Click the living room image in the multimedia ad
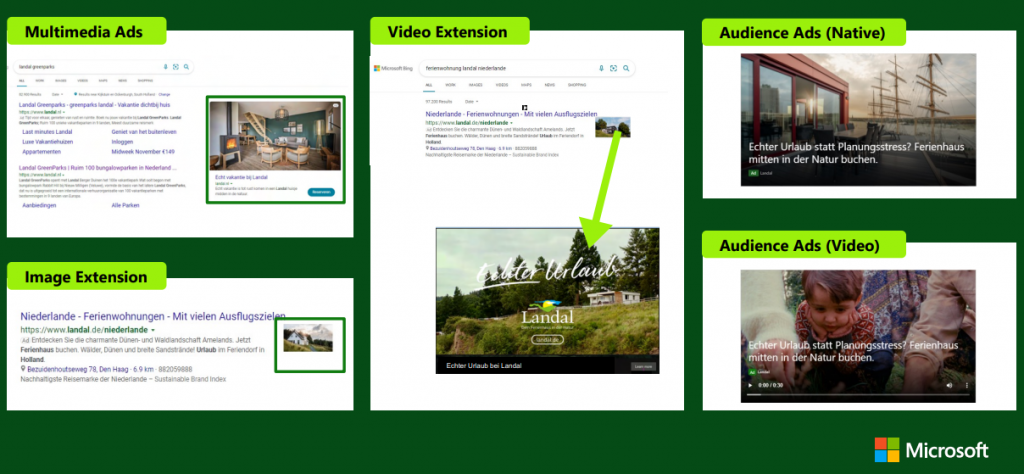 click(x=275, y=136)
